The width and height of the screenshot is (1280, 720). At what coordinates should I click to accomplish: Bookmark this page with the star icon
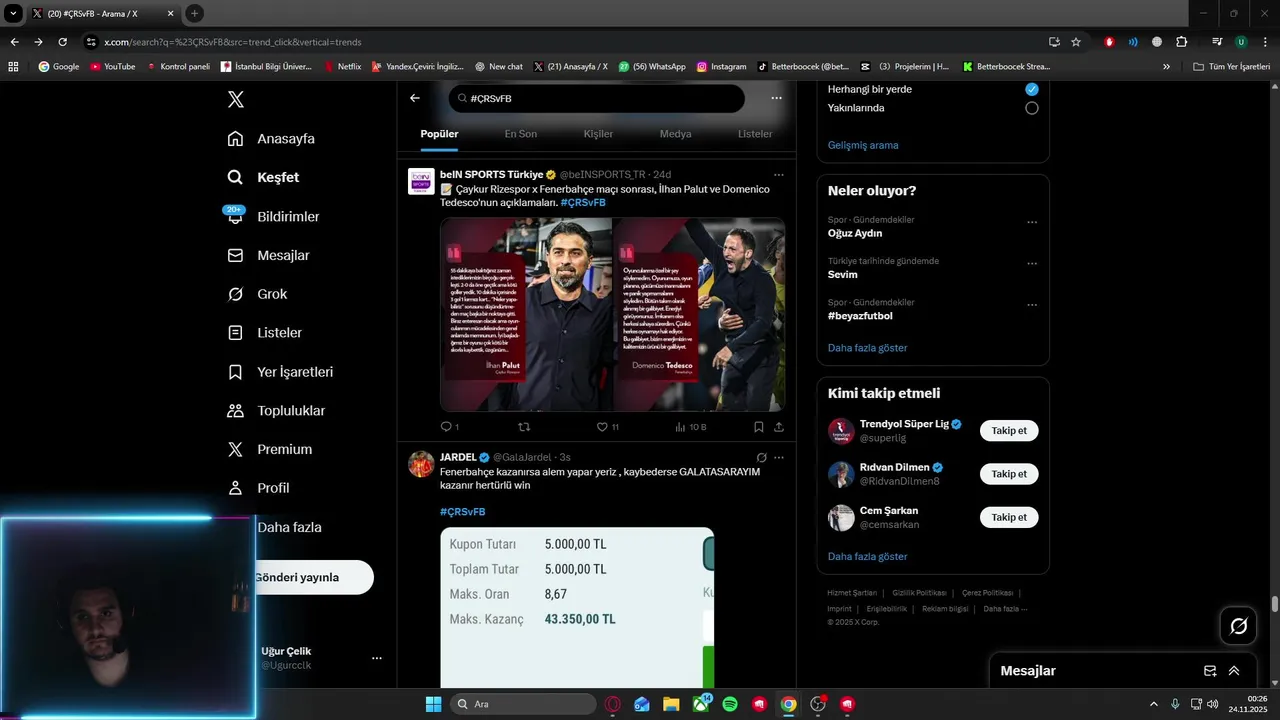coord(1076,42)
